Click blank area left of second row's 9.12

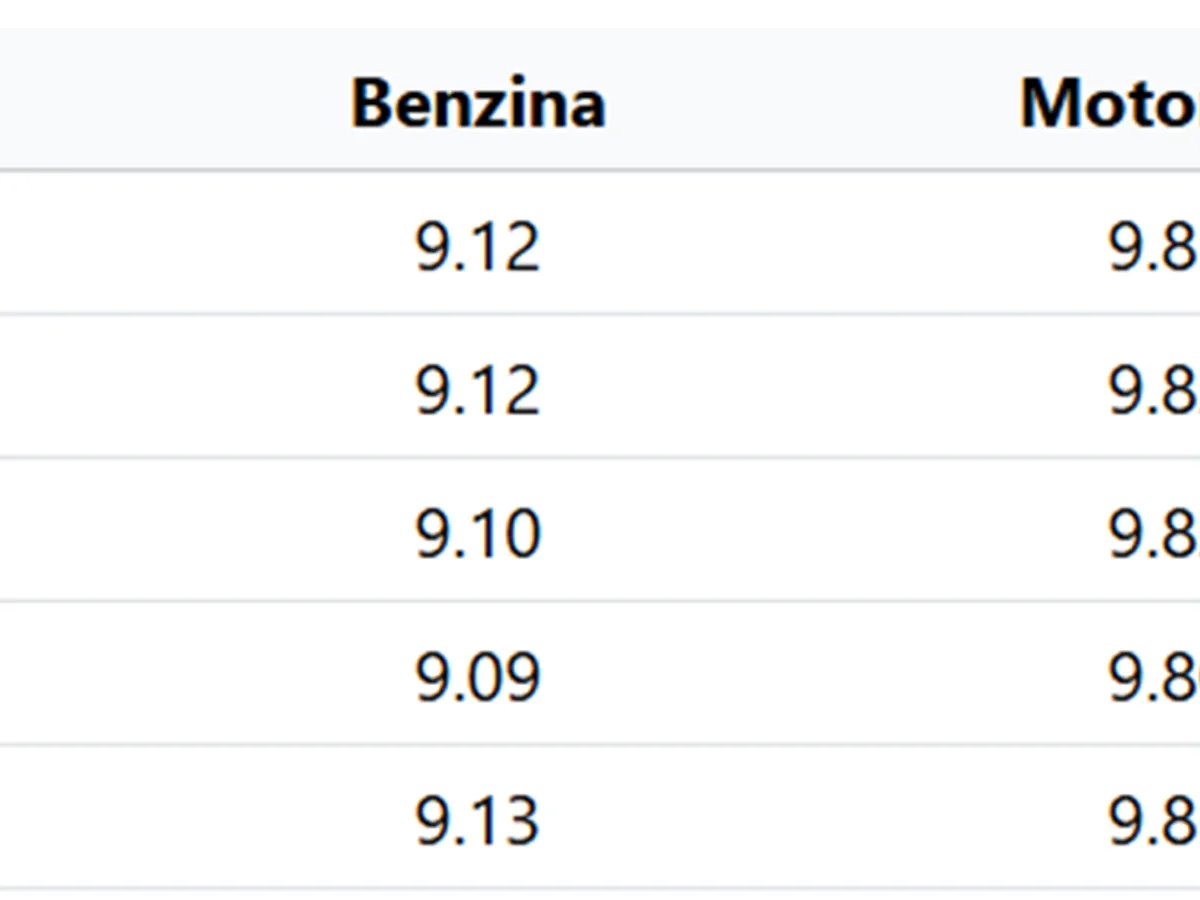click(x=150, y=389)
